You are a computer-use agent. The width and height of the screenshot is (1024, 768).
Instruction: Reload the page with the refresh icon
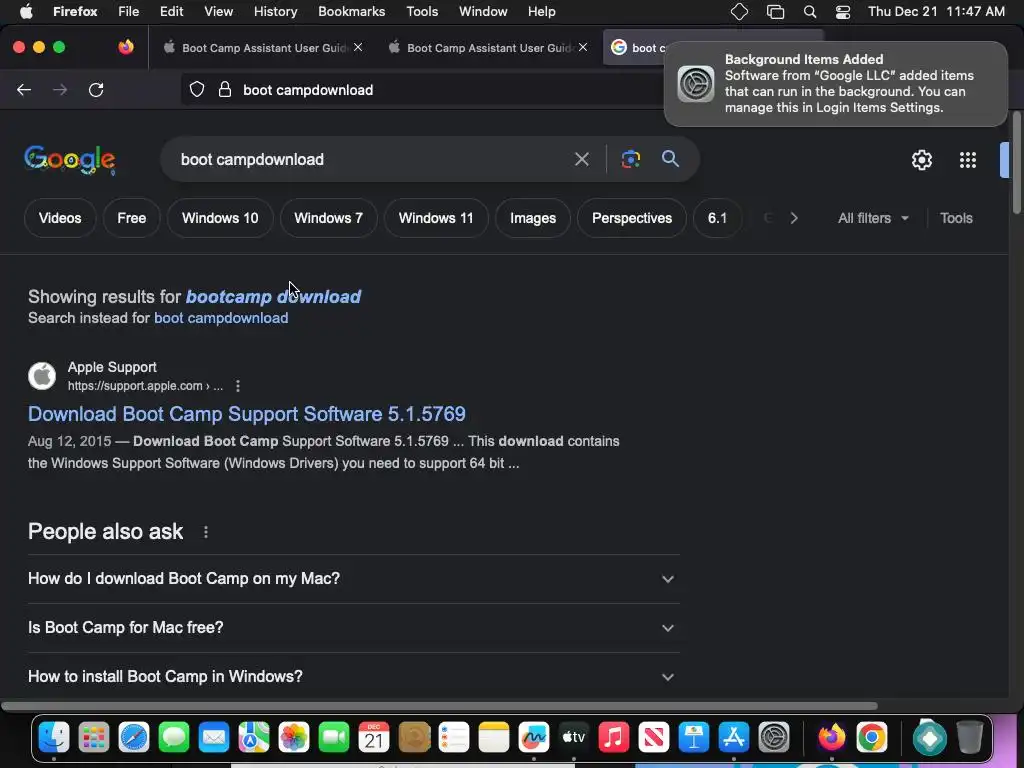tap(96, 90)
